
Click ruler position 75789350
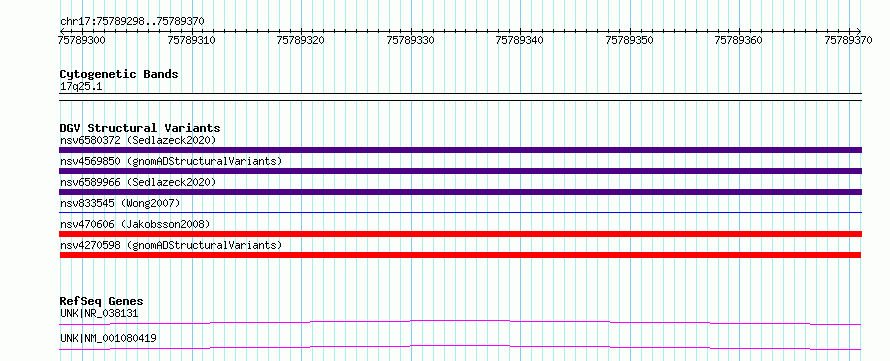(x=630, y=40)
